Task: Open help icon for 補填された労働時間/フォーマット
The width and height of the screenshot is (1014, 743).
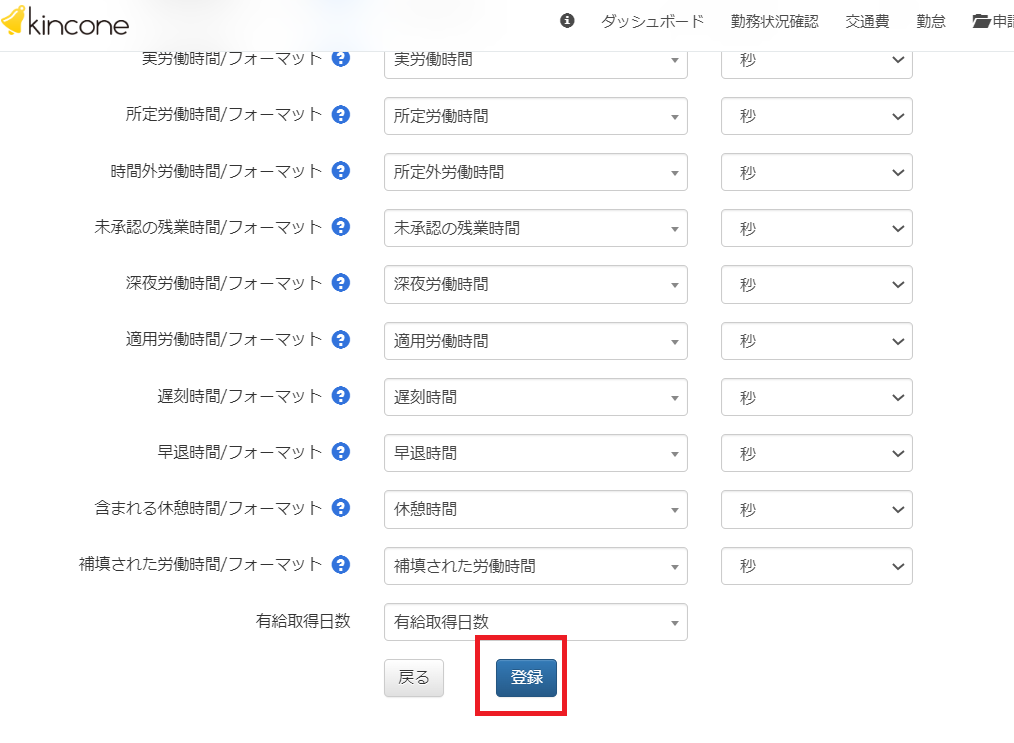Action: click(x=341, y=565)
